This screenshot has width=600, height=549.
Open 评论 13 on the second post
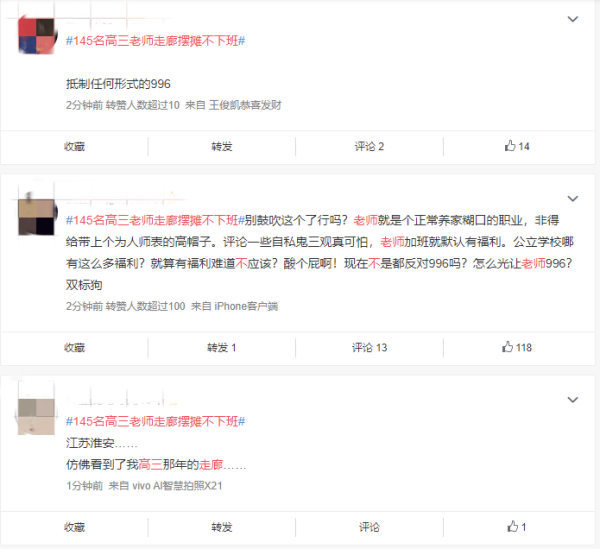[369, 347]
